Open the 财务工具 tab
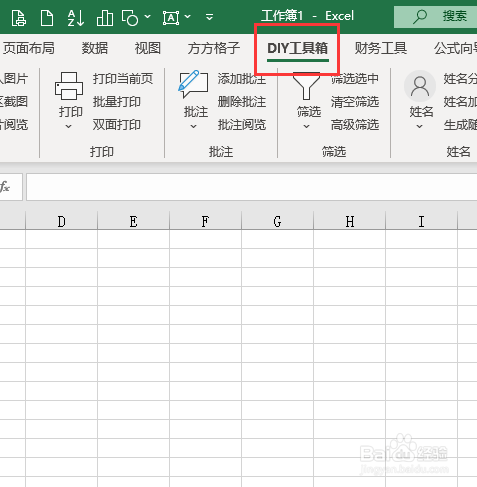The width and height of the screenshot is (477, 487). coord(381,48)
